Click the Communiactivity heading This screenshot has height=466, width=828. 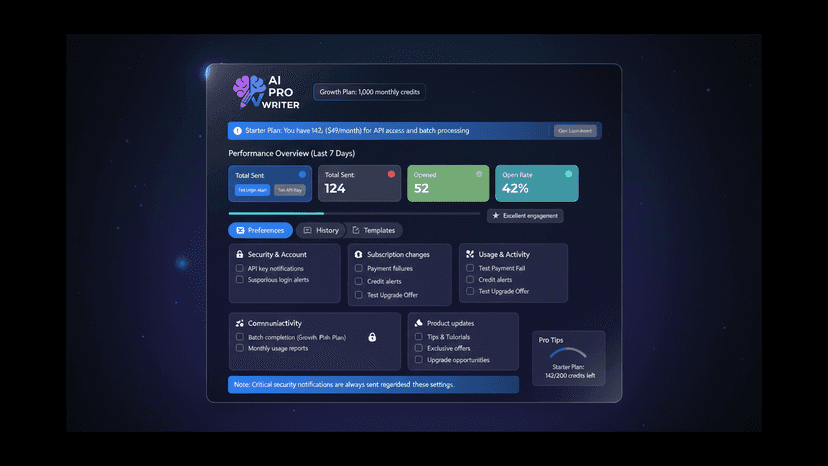click(275, 323)
